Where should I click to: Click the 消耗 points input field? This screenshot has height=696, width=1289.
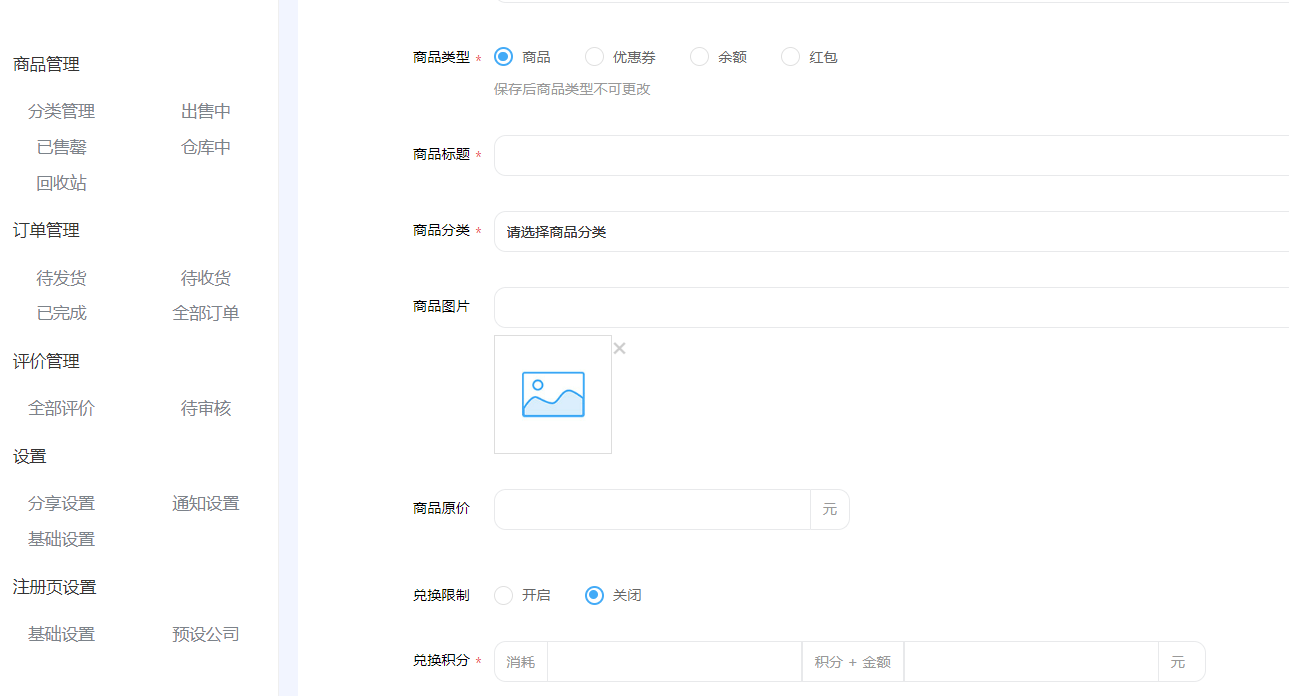tap(674, 661)
